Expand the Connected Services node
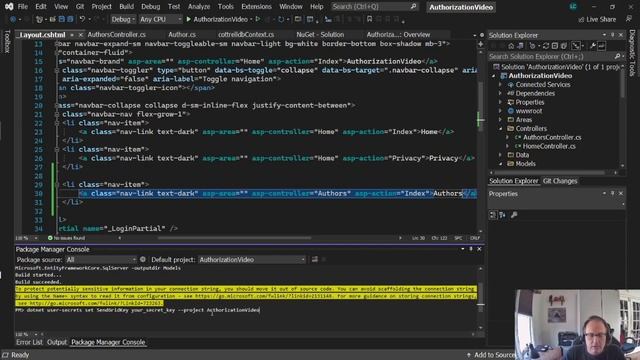The width and height of the screenshot is (640, 360). (x=500, y=84)
